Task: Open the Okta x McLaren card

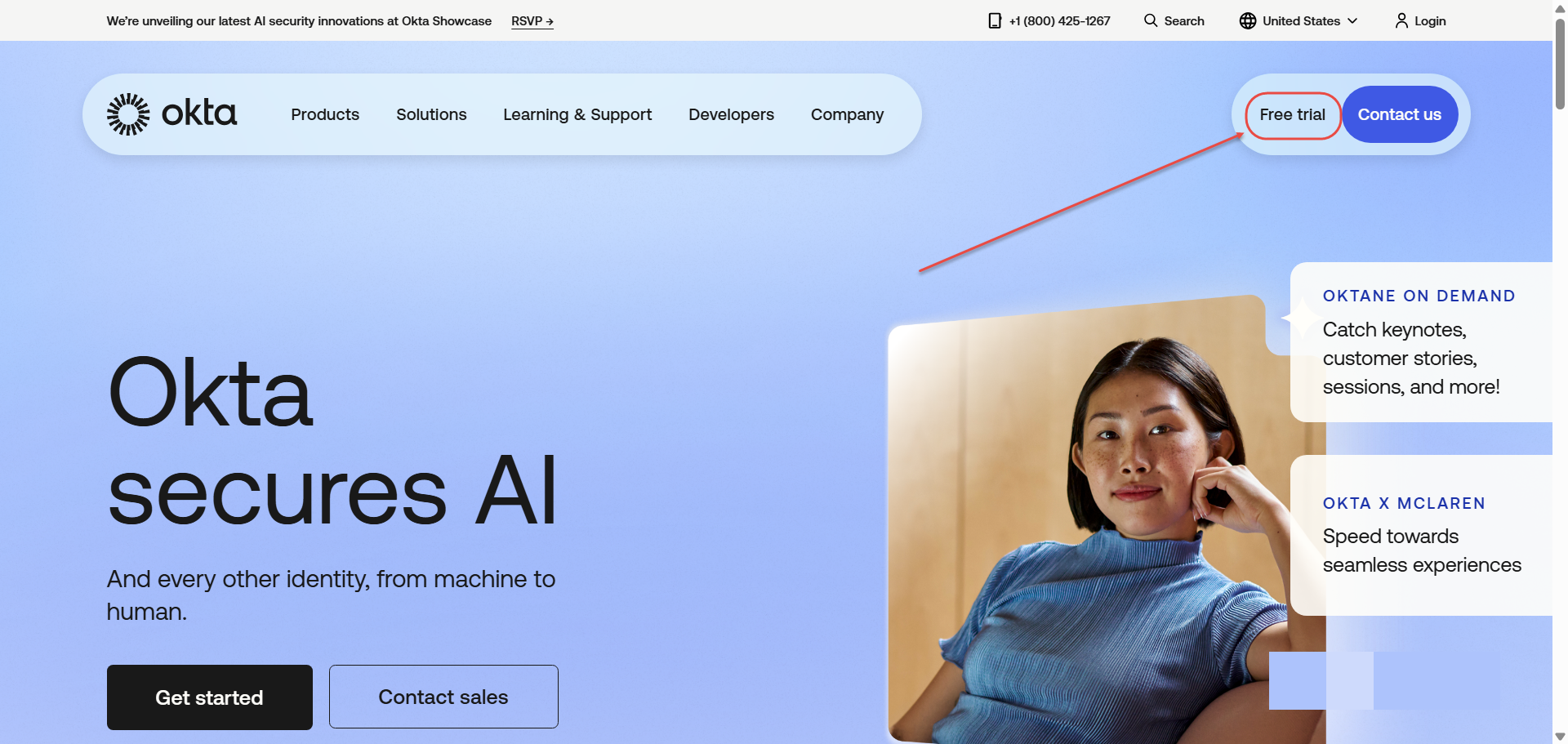Action: (1421, 535)
